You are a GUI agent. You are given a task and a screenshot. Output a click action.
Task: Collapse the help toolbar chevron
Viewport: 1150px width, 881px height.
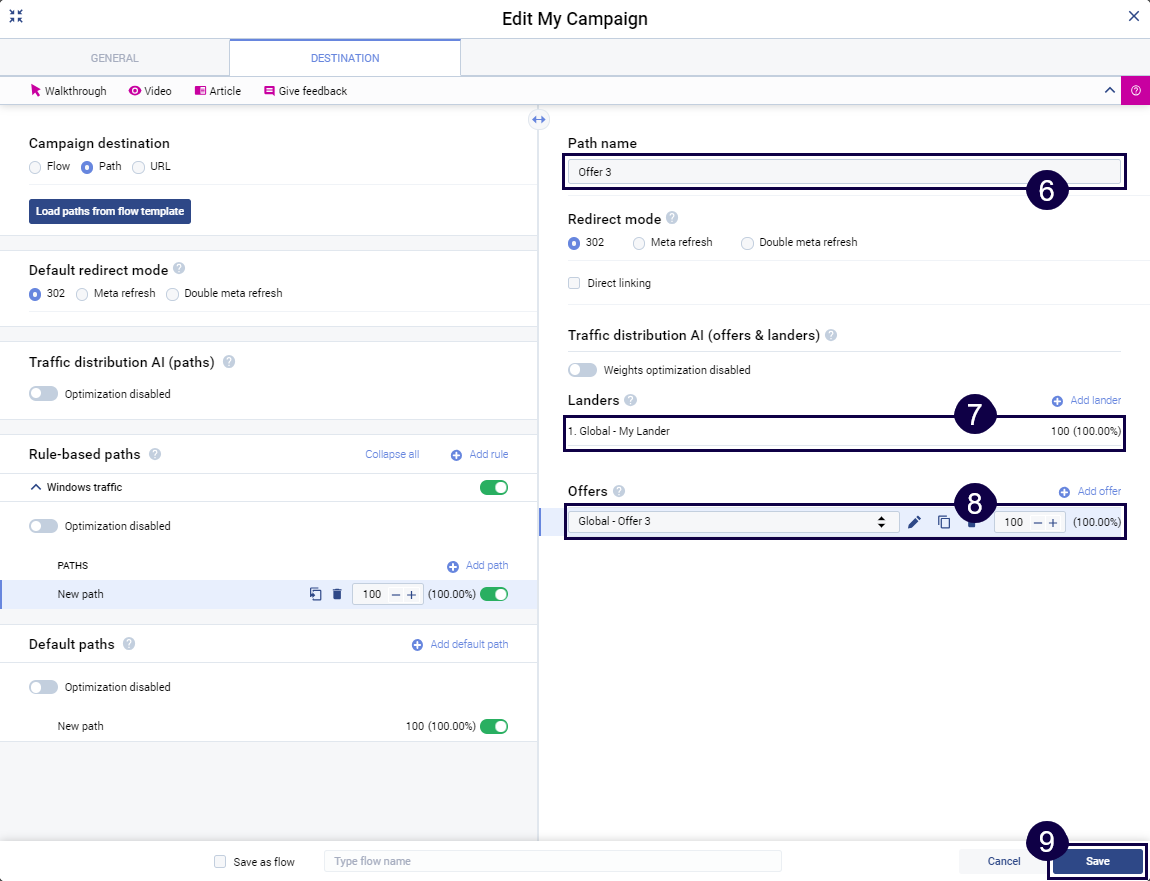tap(1109, 90)
